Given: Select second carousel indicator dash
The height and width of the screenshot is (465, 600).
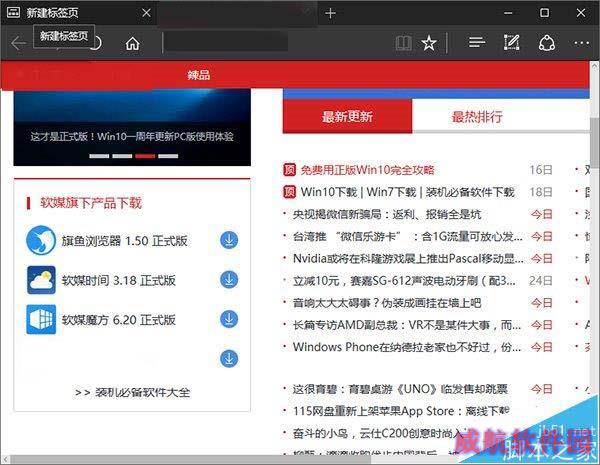Looking at the screenshot, I should 122,156.
